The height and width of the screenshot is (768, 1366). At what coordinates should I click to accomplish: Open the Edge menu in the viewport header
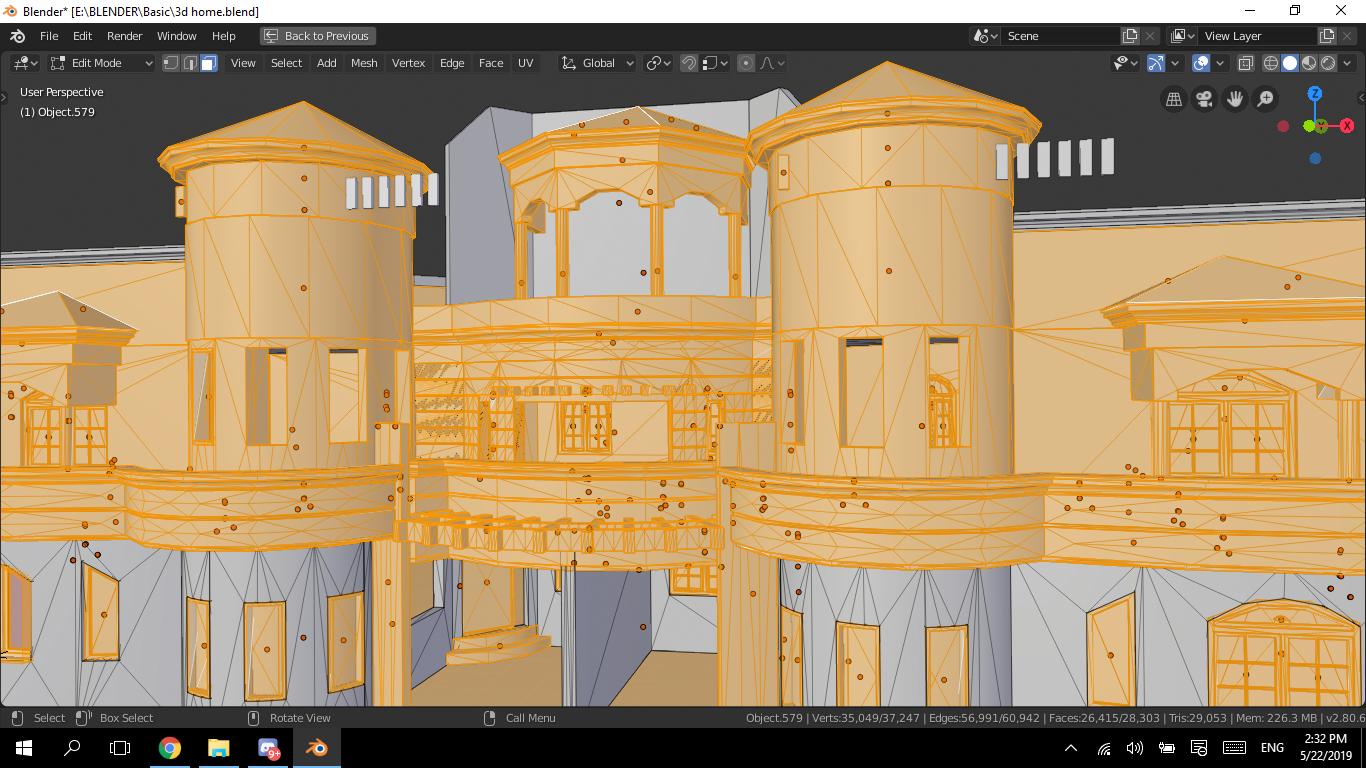click(452, 63)
